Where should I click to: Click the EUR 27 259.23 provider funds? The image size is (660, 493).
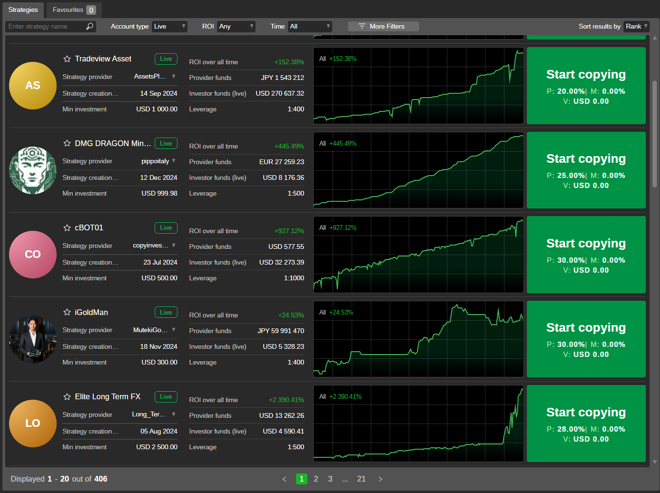282,162
